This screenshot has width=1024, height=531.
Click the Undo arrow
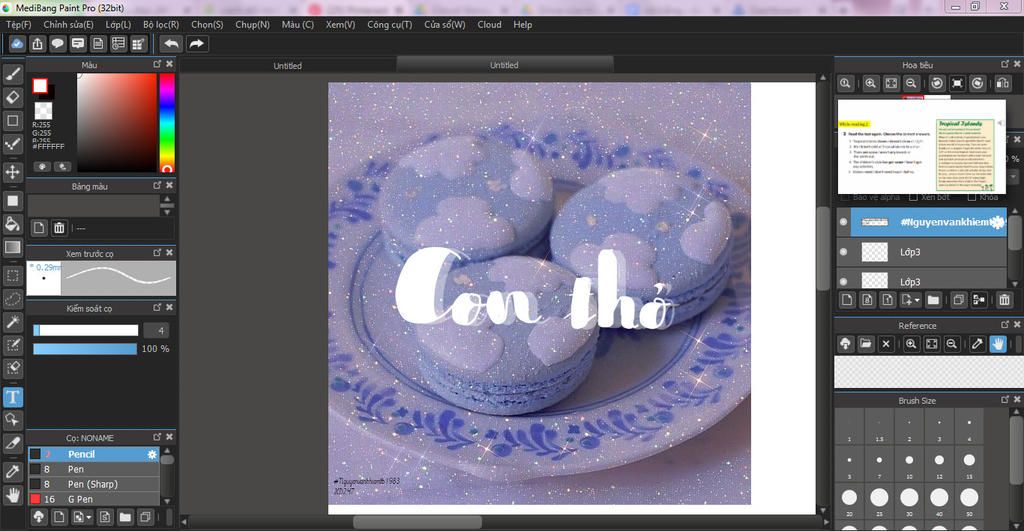172,44
